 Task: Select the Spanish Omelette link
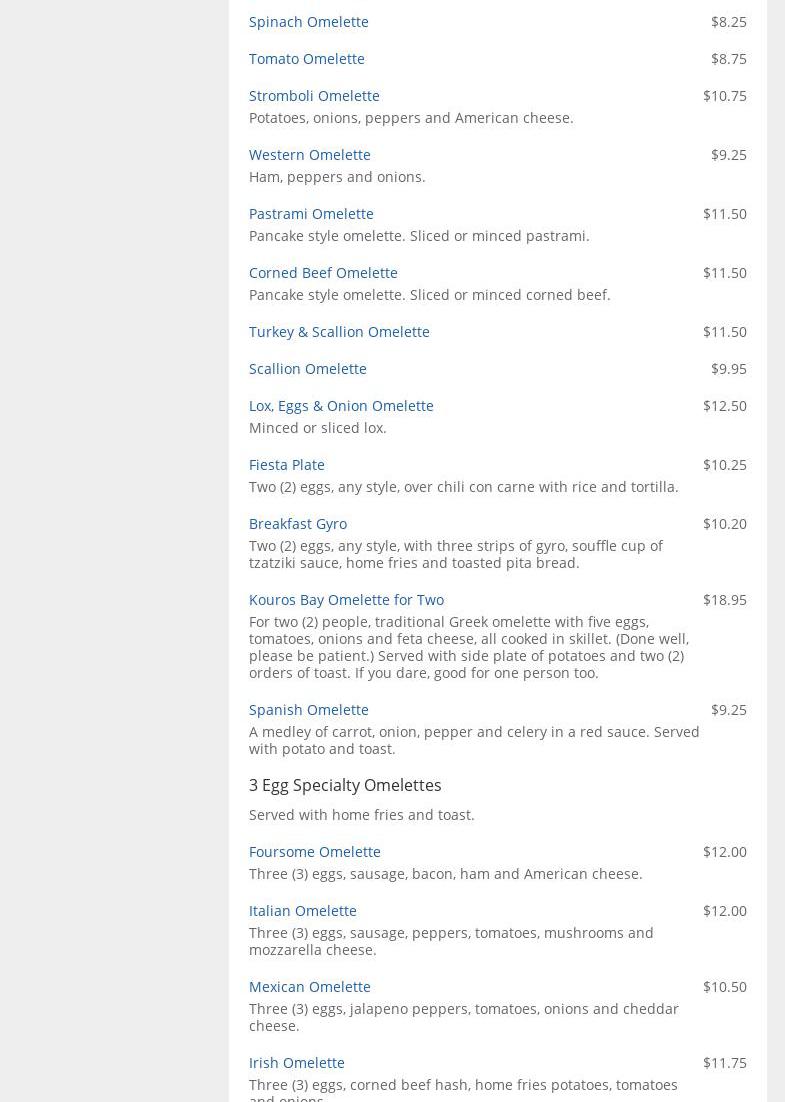click(x=308, y=709)
